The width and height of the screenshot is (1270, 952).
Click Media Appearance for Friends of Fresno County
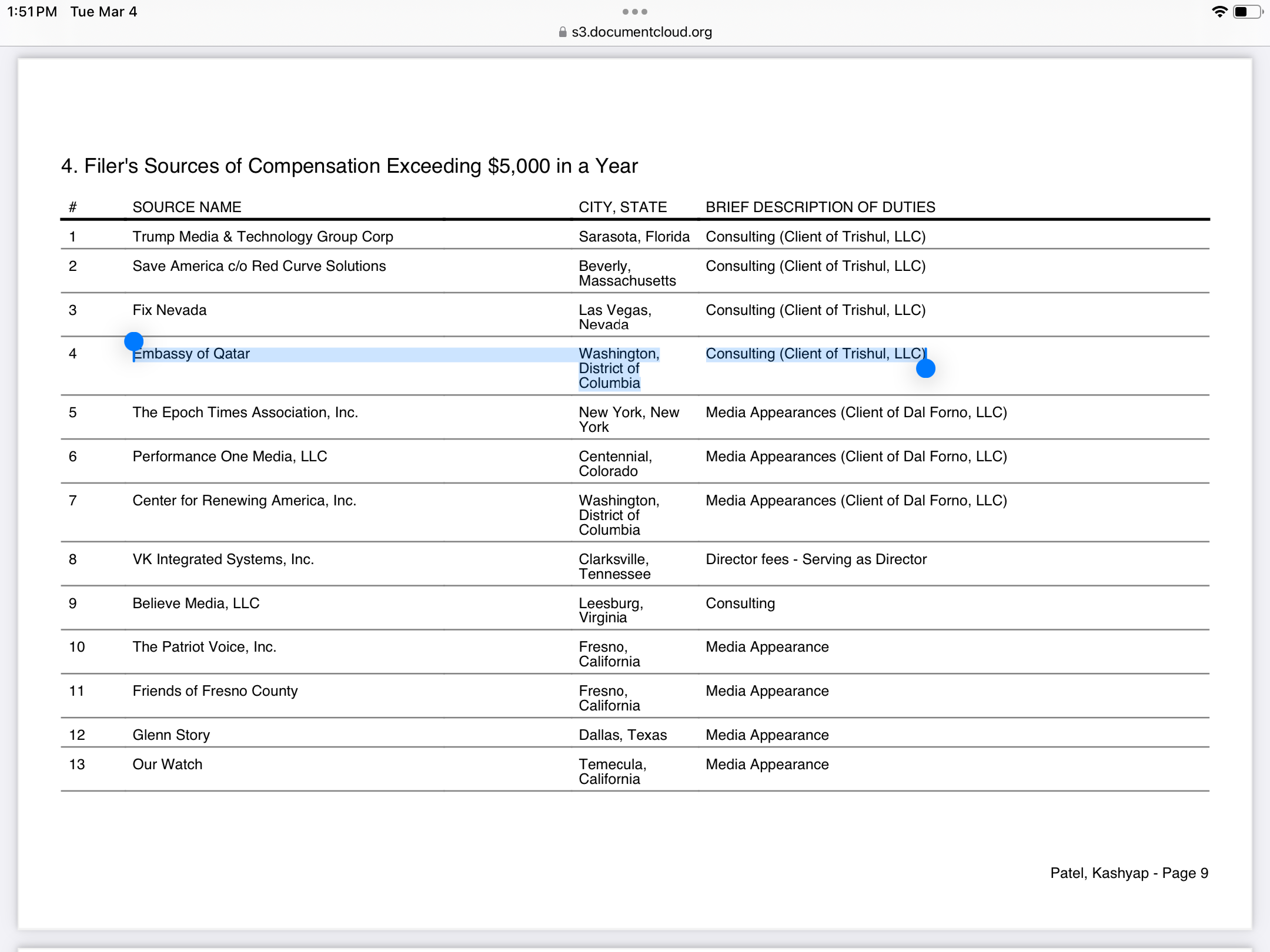[x=767, y=691]
